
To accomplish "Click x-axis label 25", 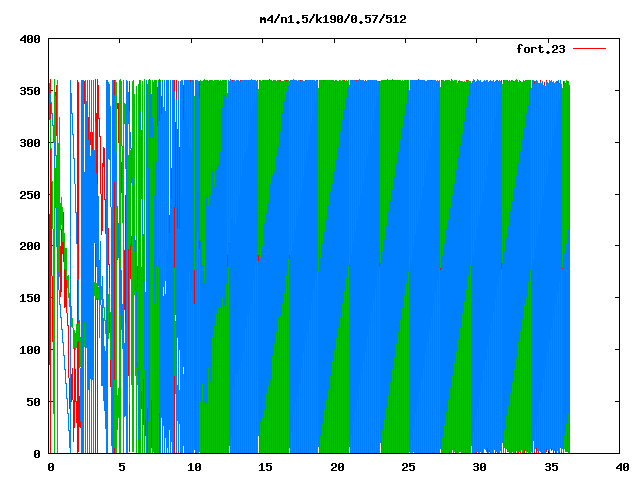I will (x=408, y=467).
